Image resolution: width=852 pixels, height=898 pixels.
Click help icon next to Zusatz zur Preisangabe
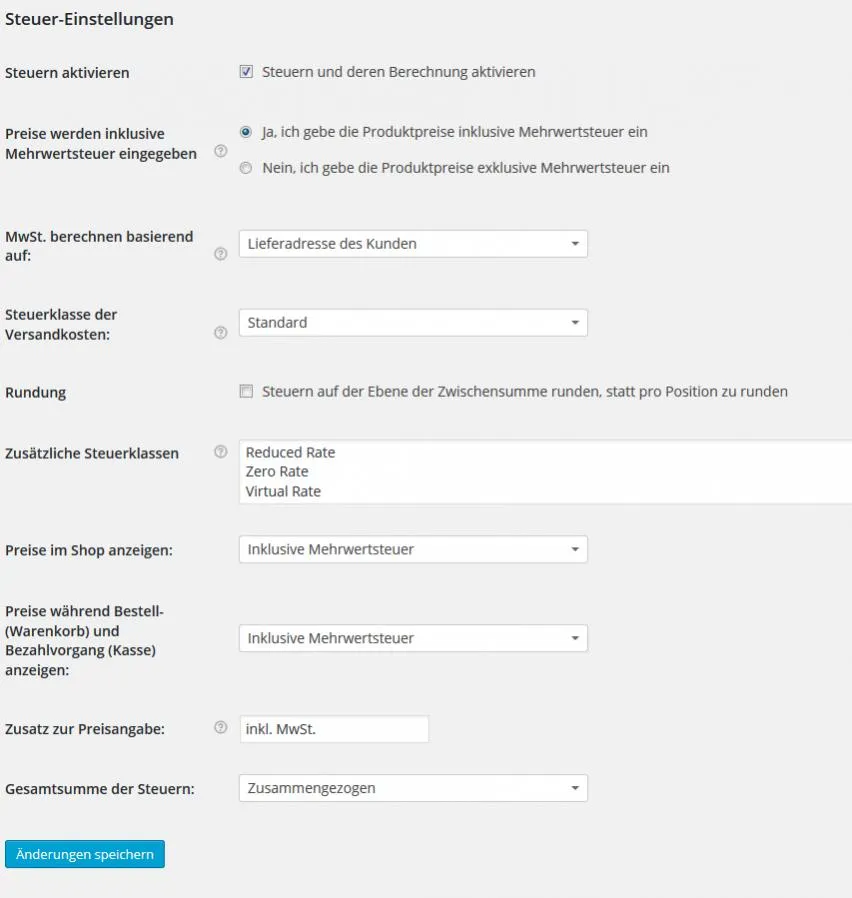pos(220,727)
